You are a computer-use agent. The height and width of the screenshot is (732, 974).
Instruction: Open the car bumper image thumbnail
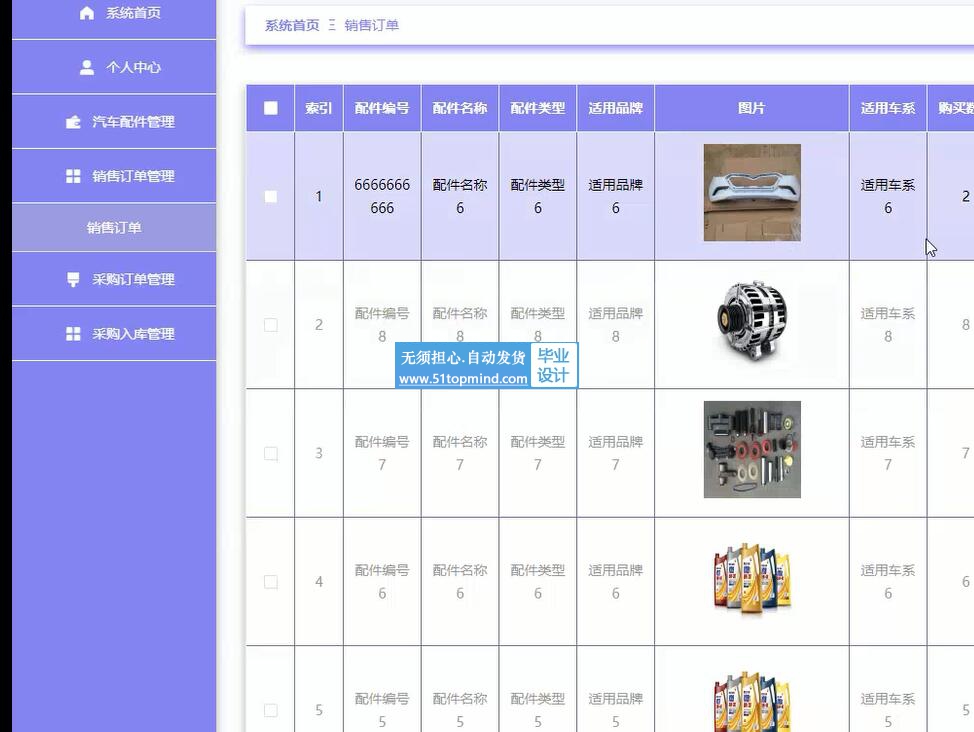[x=752, y=193]
